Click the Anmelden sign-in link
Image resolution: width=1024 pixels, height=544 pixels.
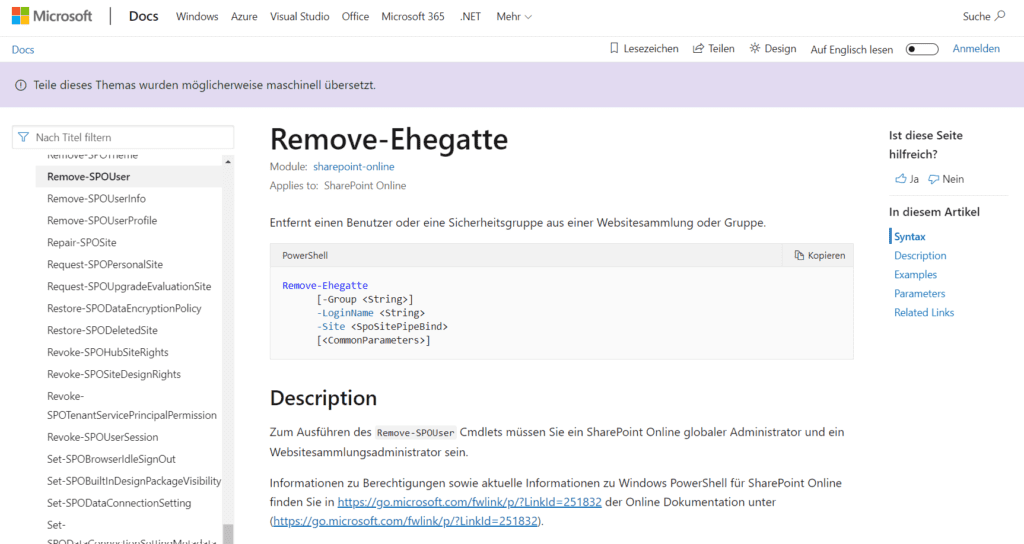click(976, 48)
